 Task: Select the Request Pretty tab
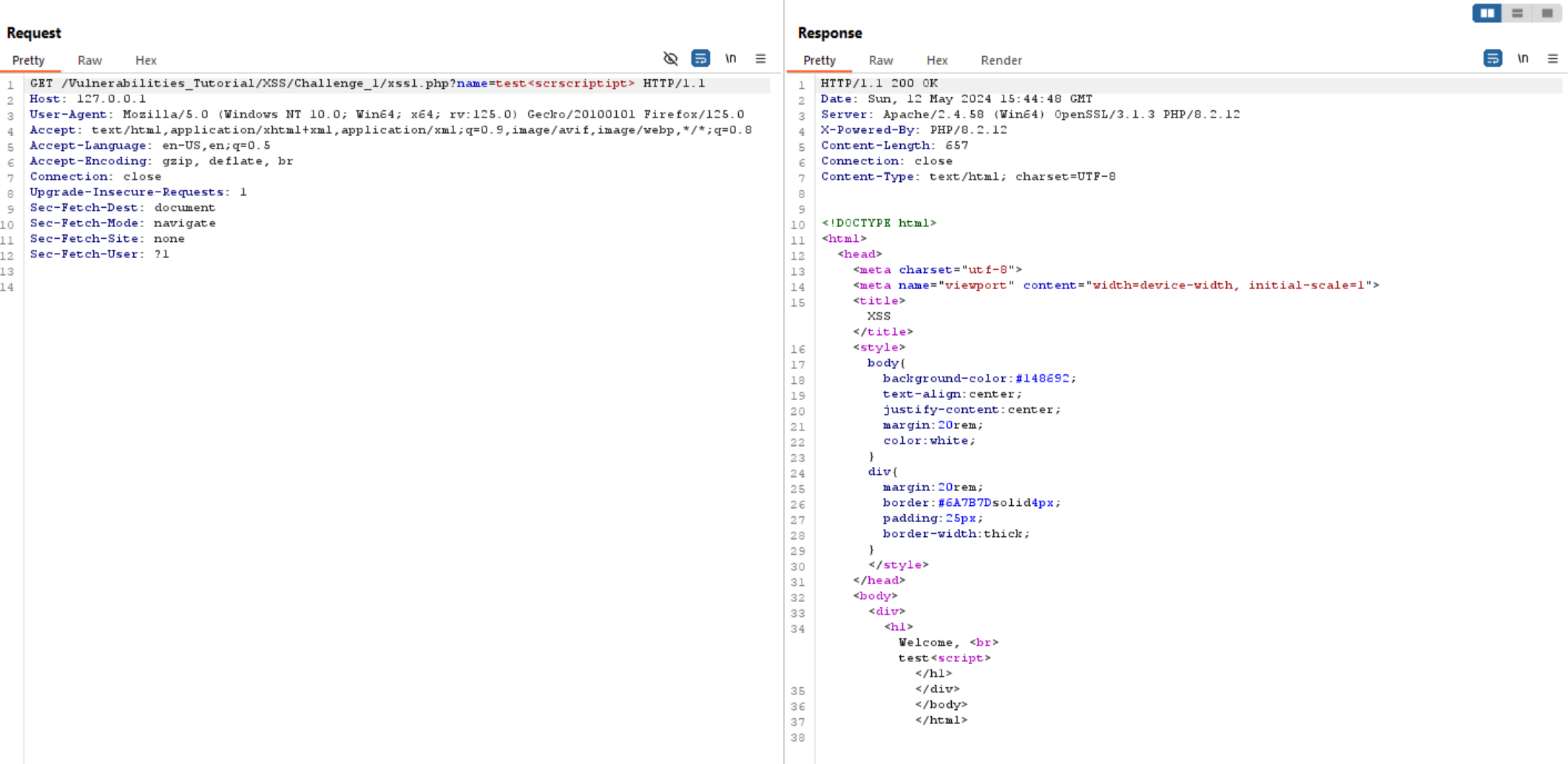[x=29, y=61]
